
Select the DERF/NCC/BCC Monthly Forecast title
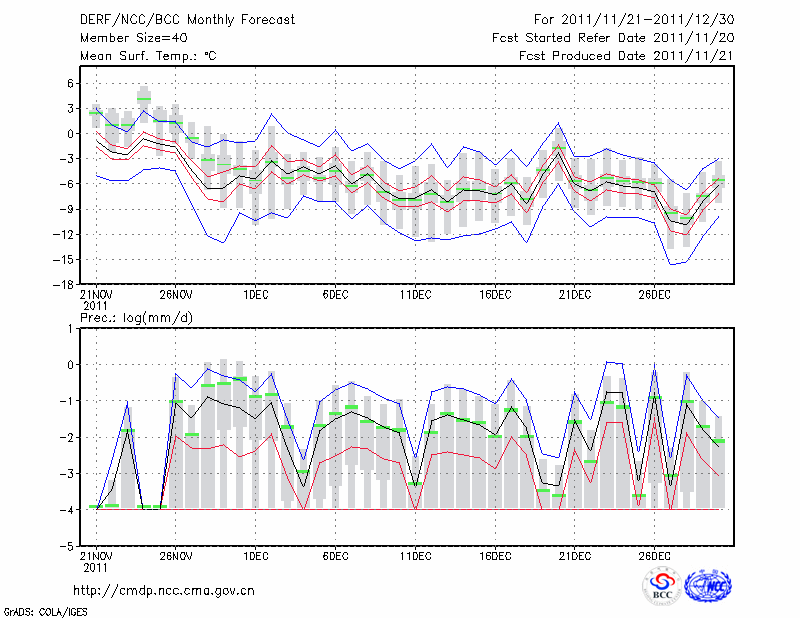186,19
